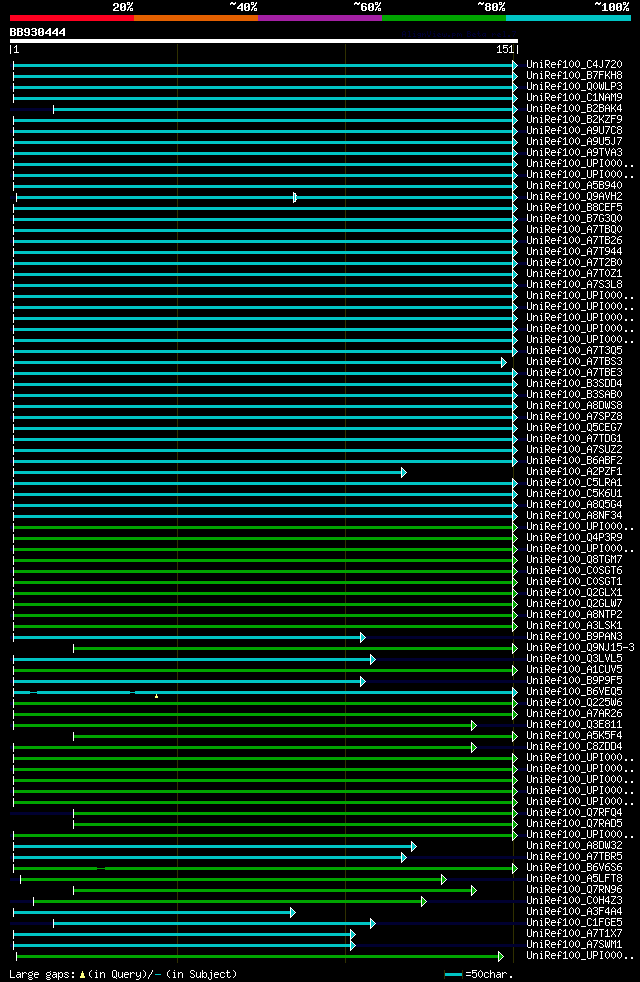Click the purple ~60% identity legend segment
The width and height of the screenshot is (640, 982).
tap(320, 18)
